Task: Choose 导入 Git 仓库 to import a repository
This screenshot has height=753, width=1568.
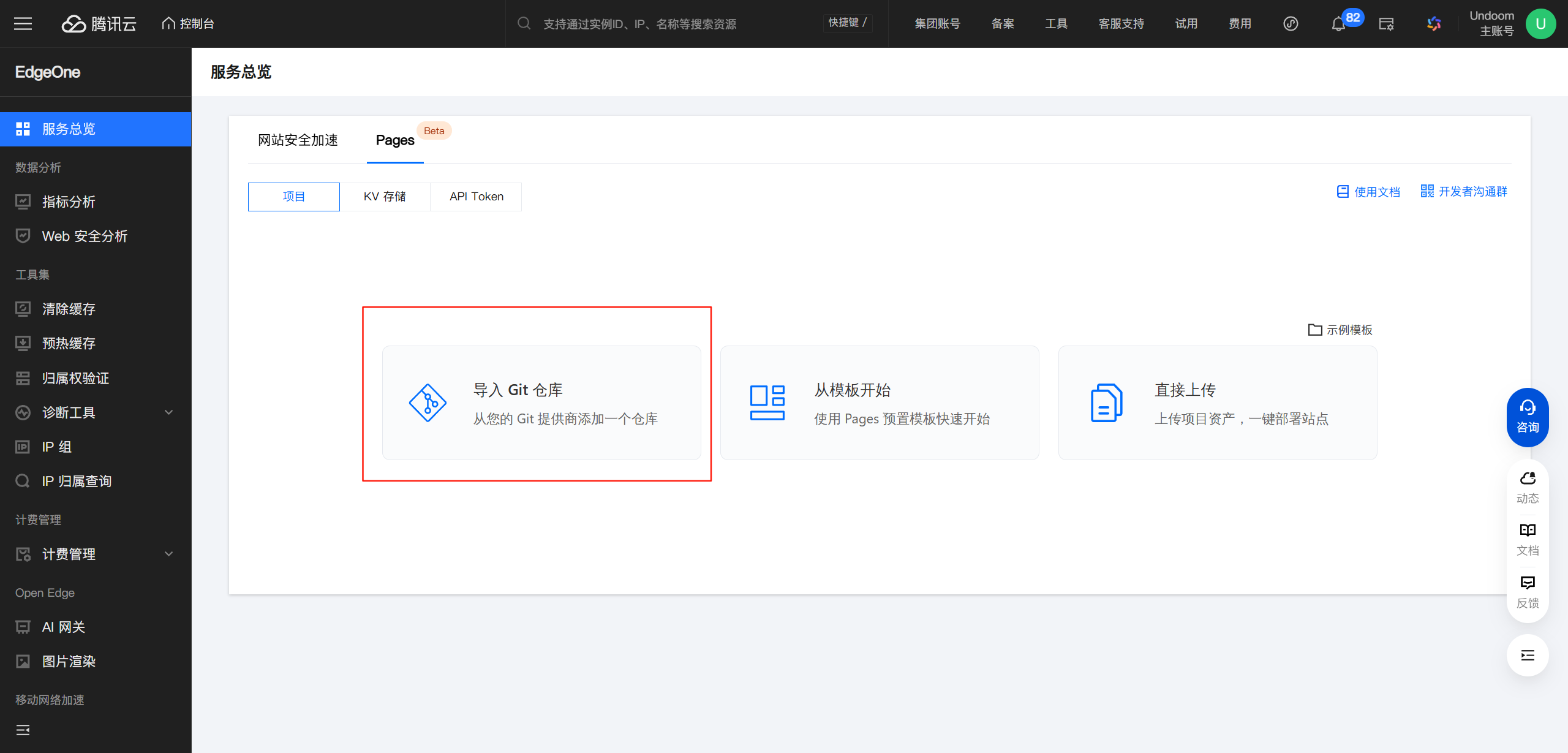Action: [541, 403]
